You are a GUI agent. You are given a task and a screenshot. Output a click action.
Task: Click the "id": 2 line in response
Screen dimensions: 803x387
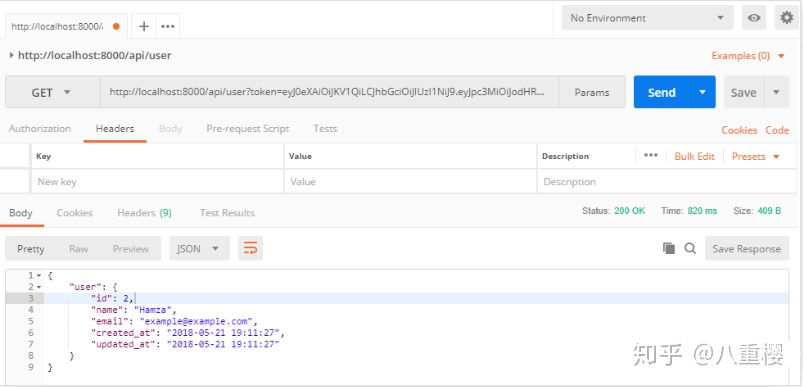tap(112, 298)
